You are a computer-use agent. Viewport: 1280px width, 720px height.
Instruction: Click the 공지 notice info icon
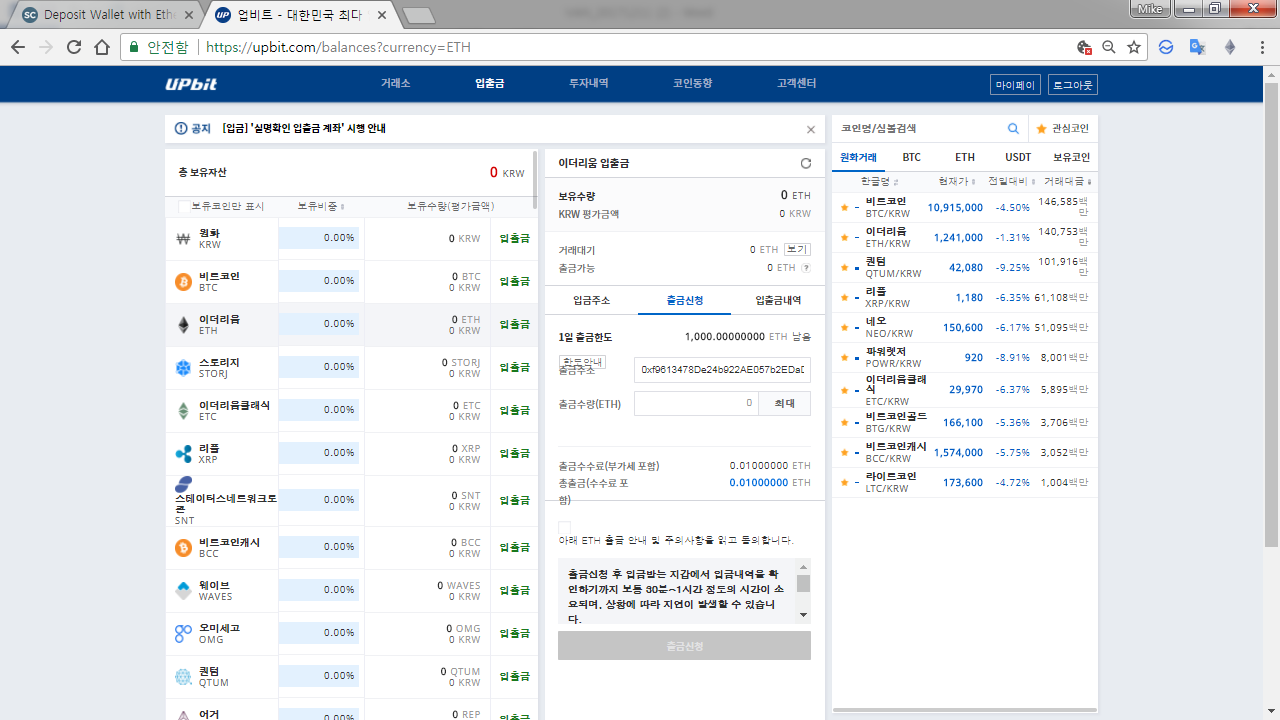pos(181,129)
